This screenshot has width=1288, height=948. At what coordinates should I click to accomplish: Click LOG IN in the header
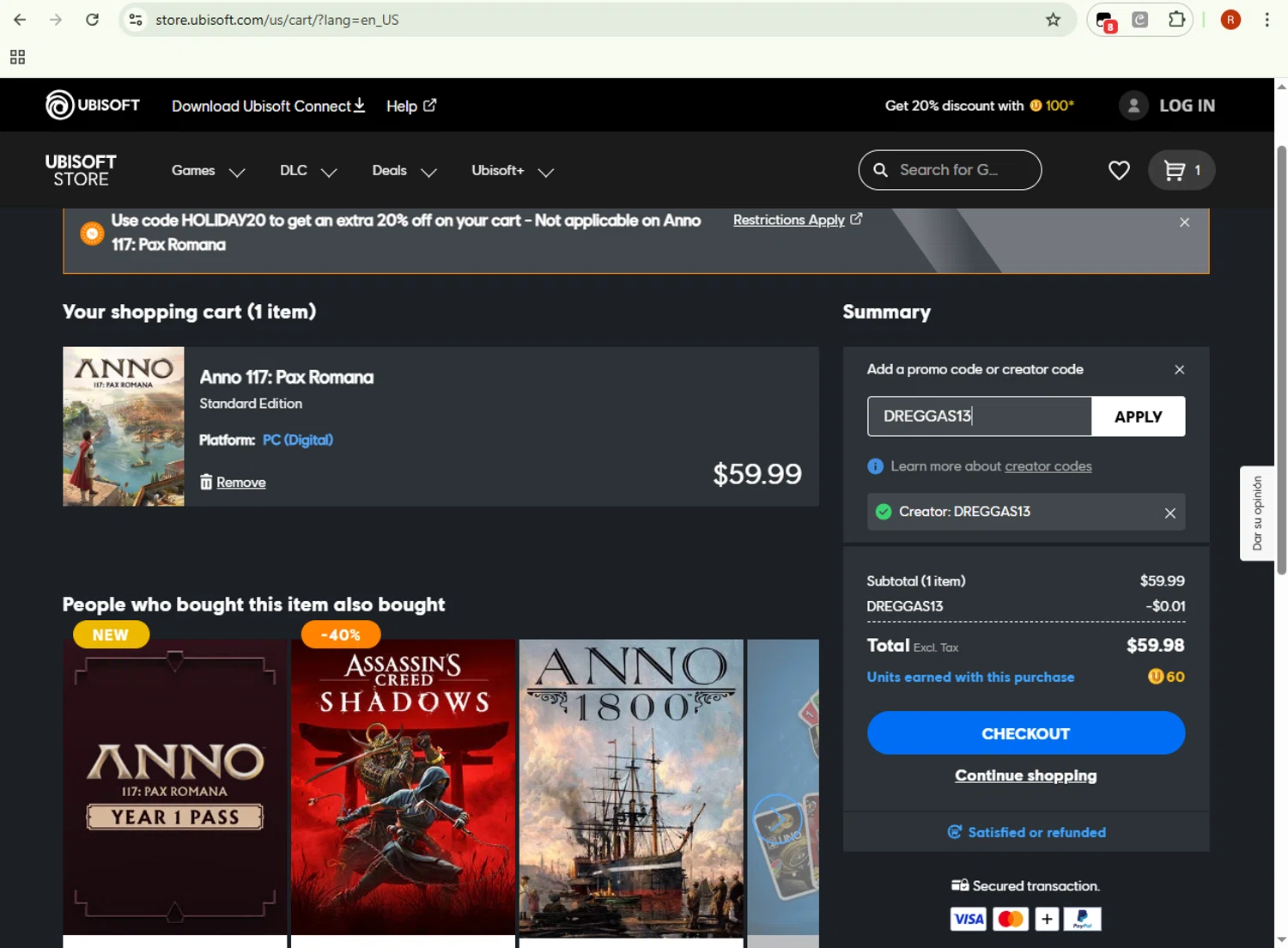pyautogui.click(x=1187, y=106)
